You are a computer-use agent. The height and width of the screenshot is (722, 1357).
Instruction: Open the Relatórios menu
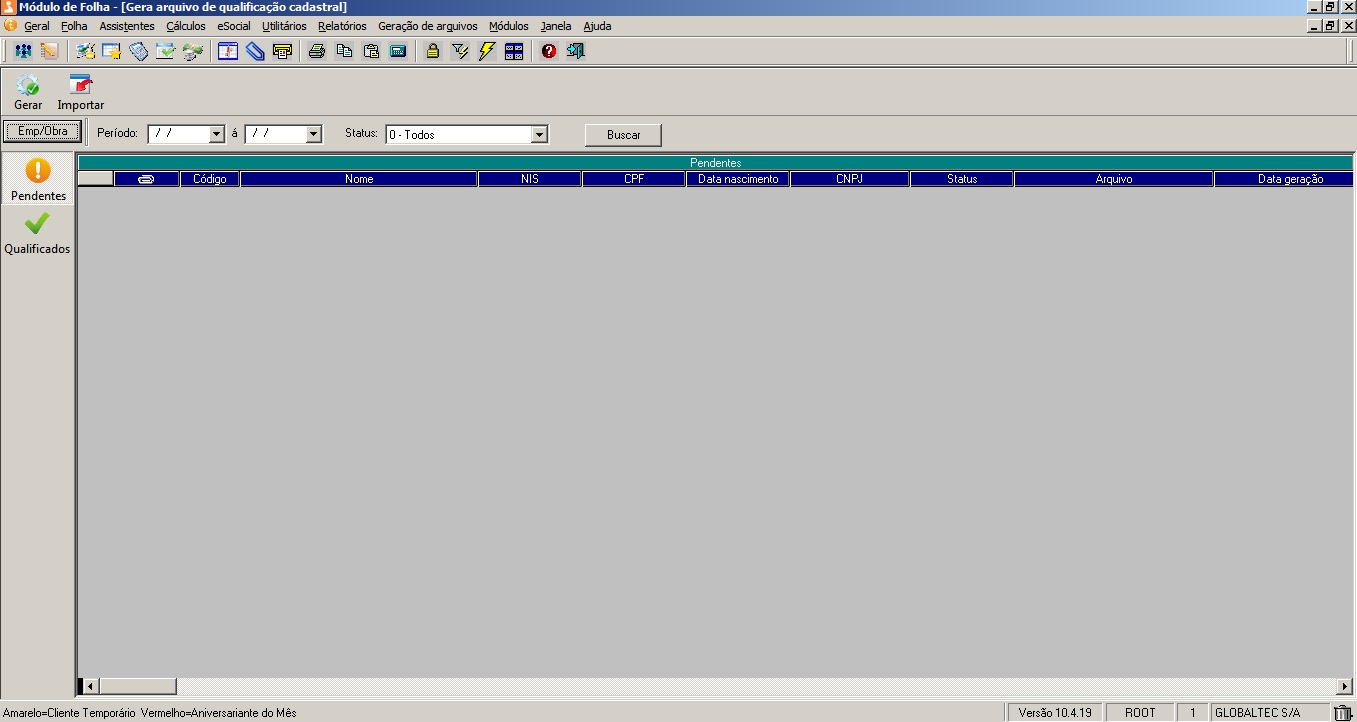pos(342,26)
